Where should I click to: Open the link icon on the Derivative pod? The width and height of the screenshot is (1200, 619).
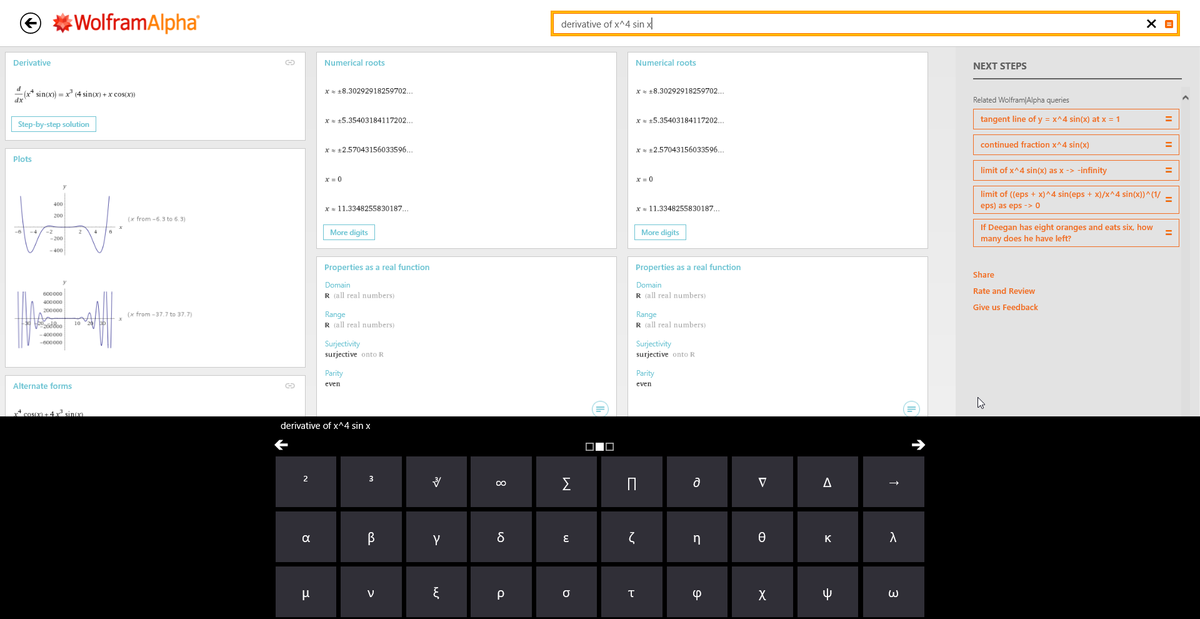289,62
